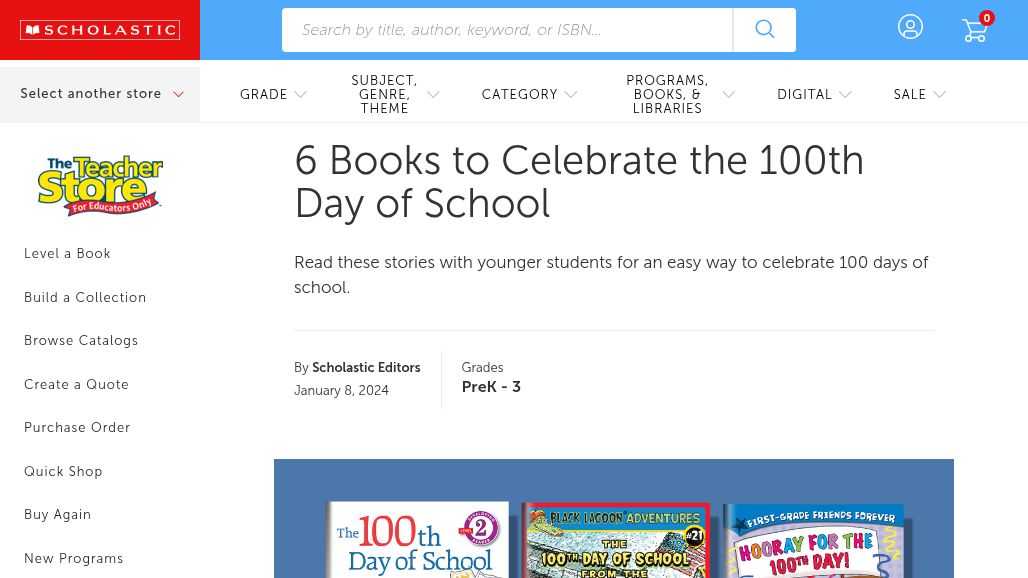Open the Build a Collection link

(85, 298)
